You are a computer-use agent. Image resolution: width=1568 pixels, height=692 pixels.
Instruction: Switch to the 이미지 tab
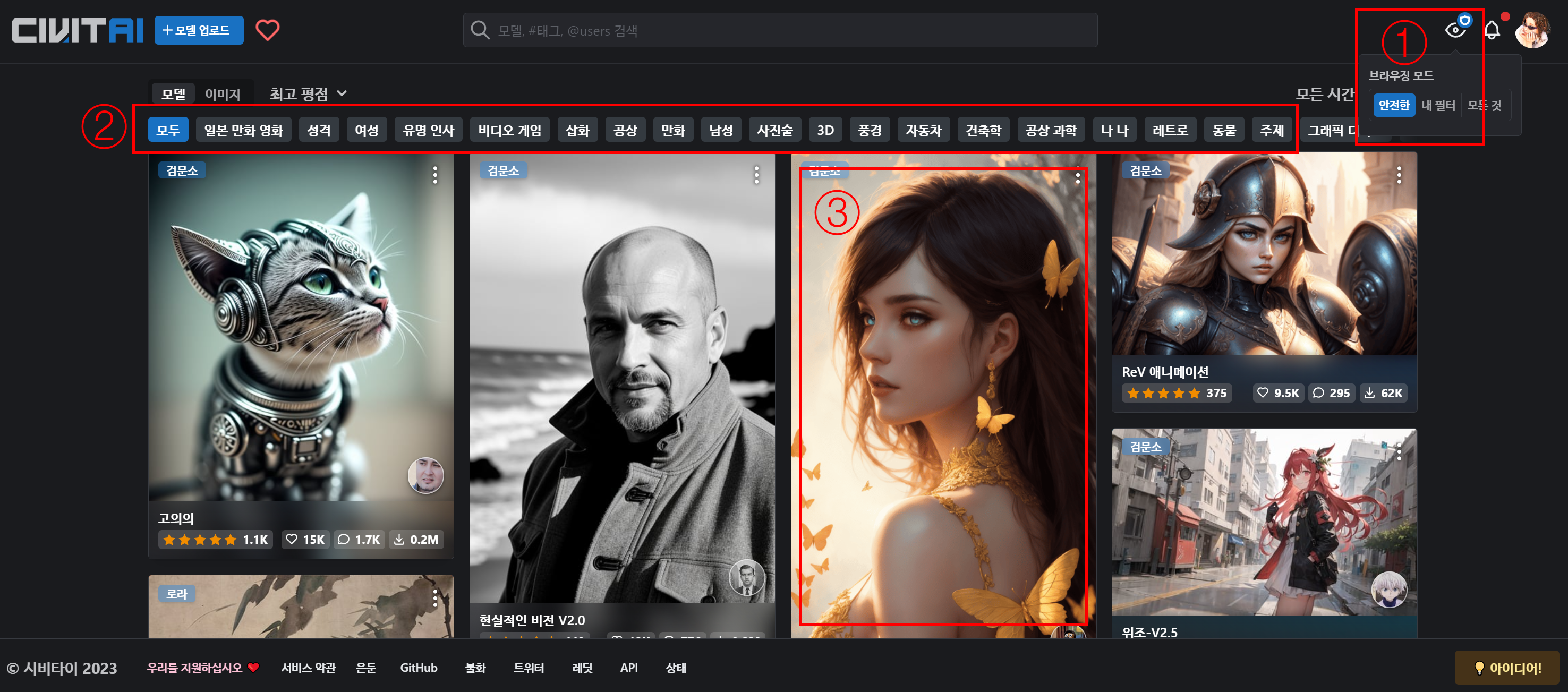[x=222, y=93]
